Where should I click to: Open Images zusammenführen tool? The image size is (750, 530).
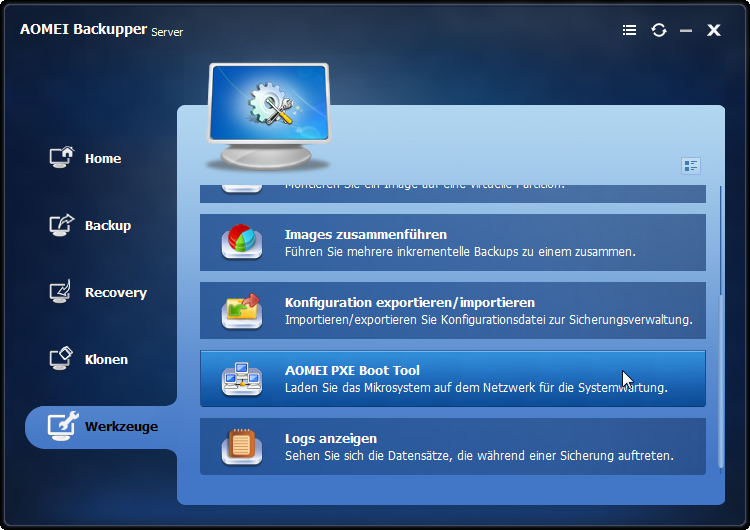452,243
